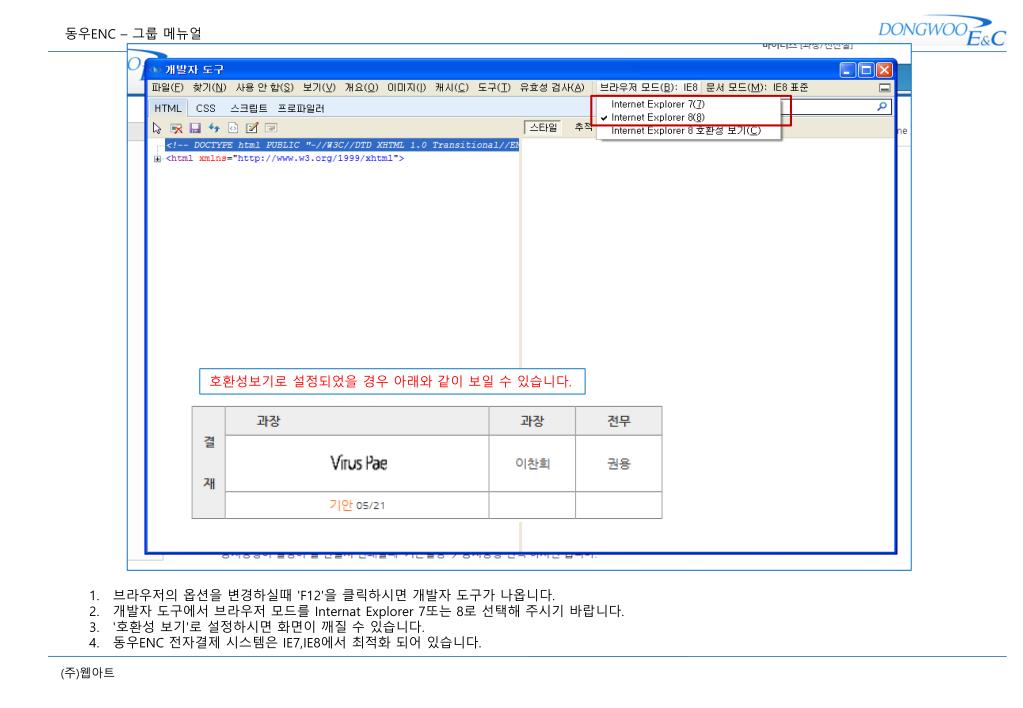
Task: Close the 개발자 도구 window
Action: point(884,70)
